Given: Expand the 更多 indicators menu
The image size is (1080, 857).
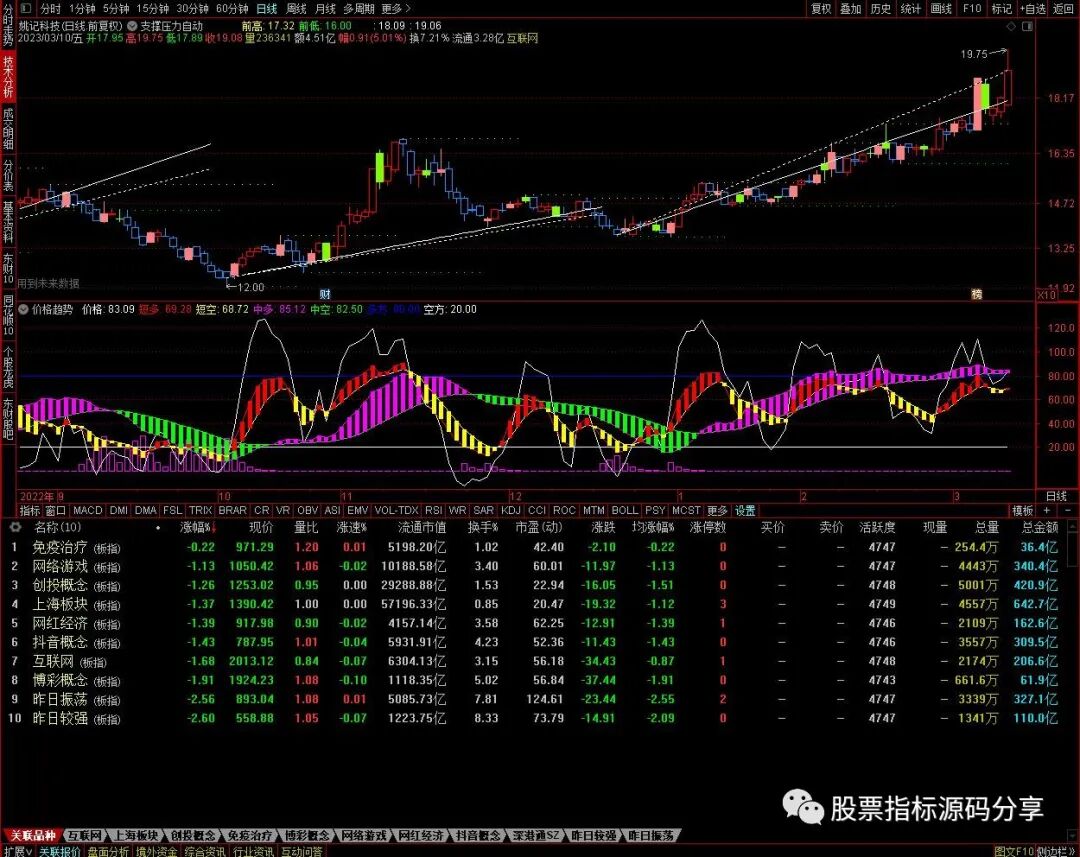Looking at the screenshot, I should click(x=717, y=510).
